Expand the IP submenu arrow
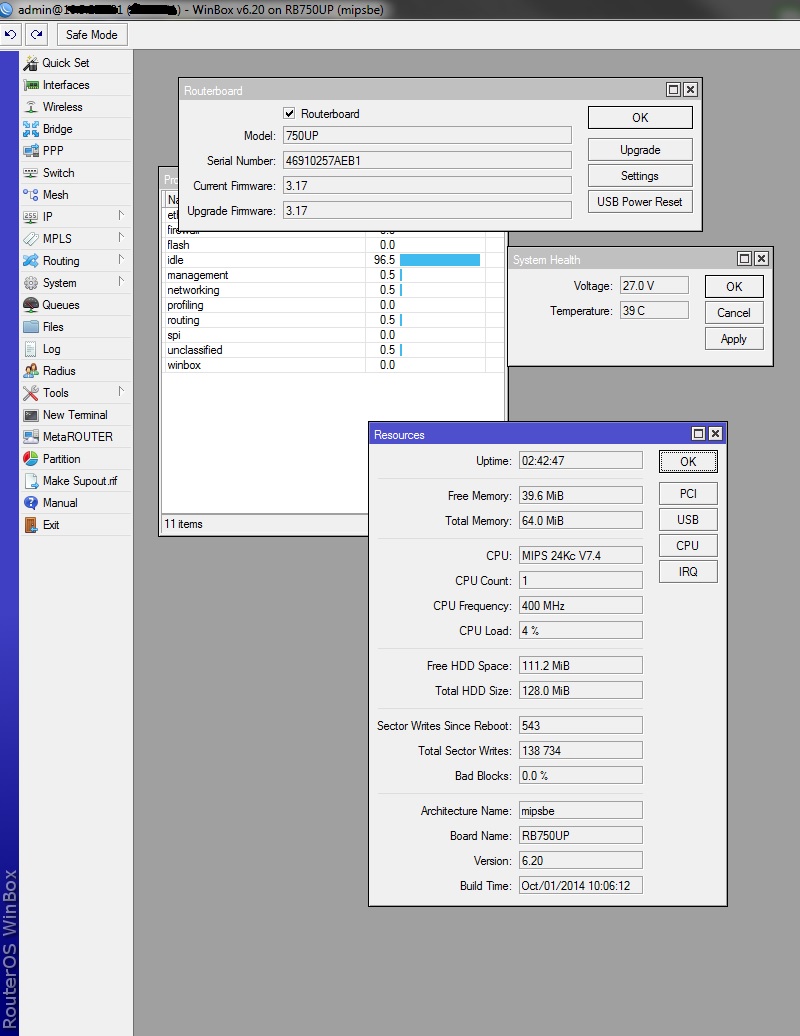 (121, 215)
